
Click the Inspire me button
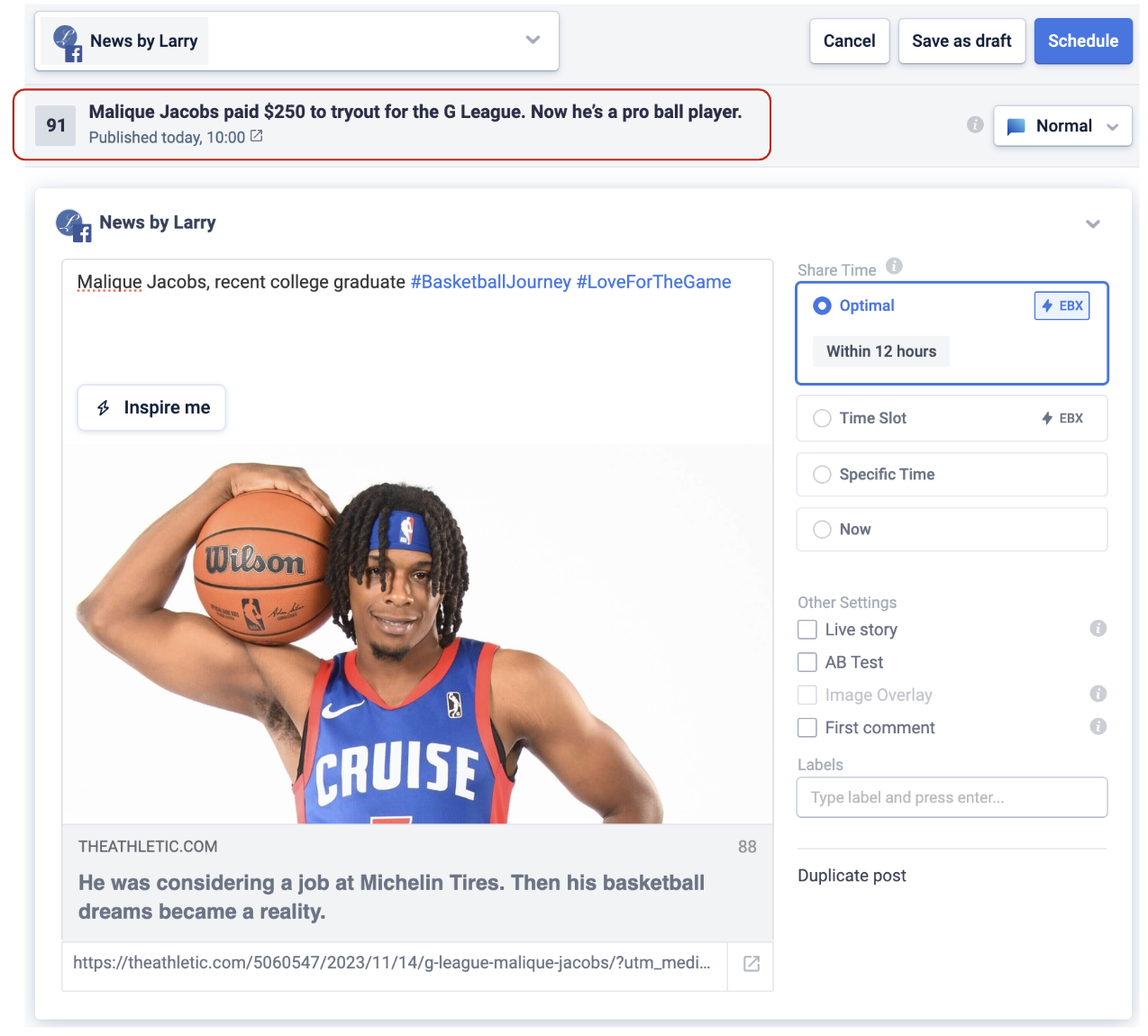151,408
